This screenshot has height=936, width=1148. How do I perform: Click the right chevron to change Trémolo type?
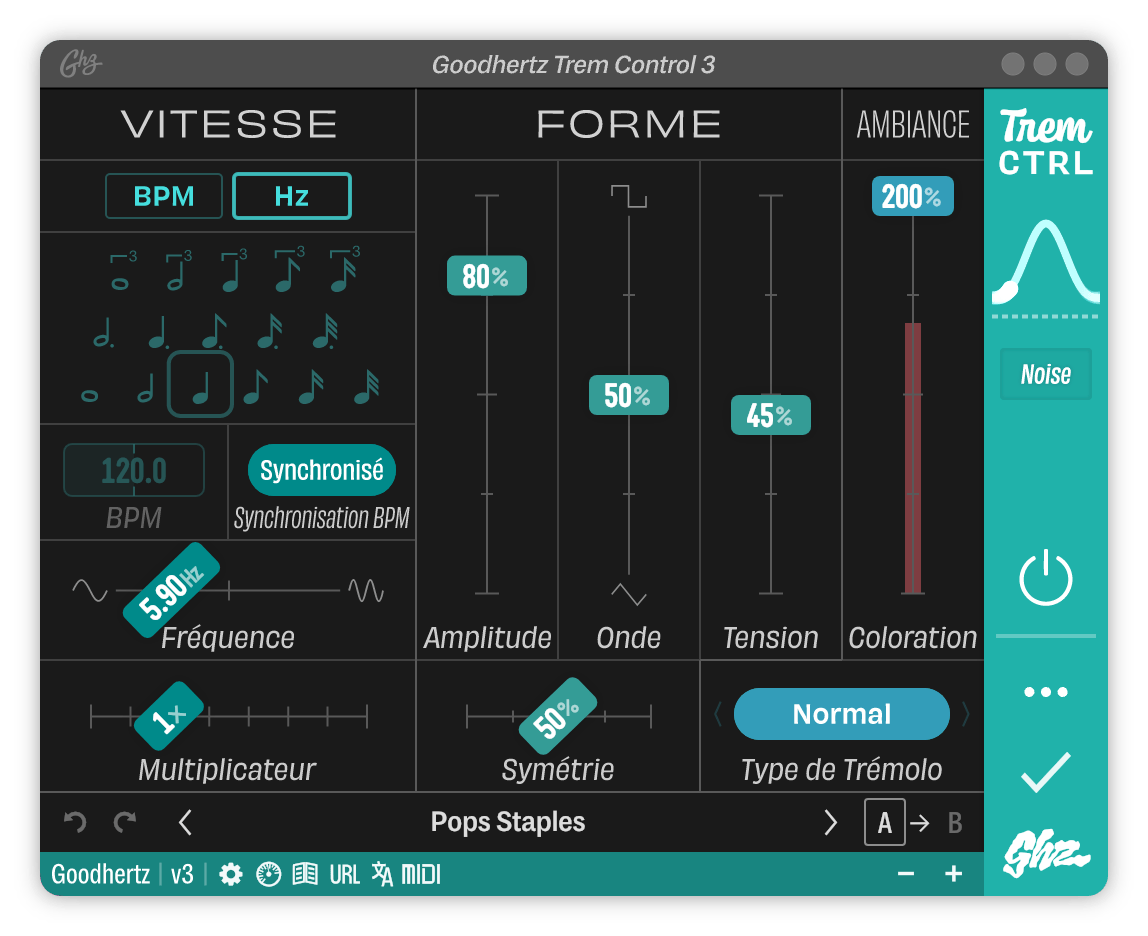tap(964, 714)
